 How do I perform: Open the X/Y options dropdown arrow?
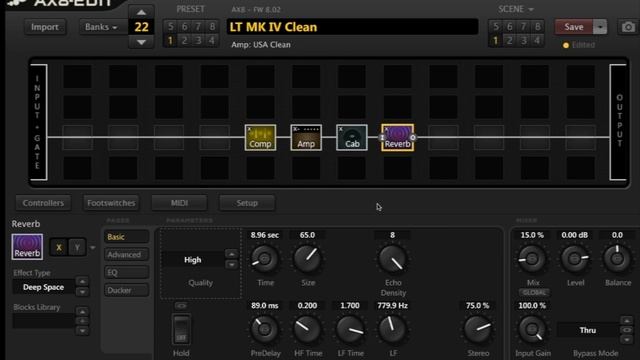(93, 247)
